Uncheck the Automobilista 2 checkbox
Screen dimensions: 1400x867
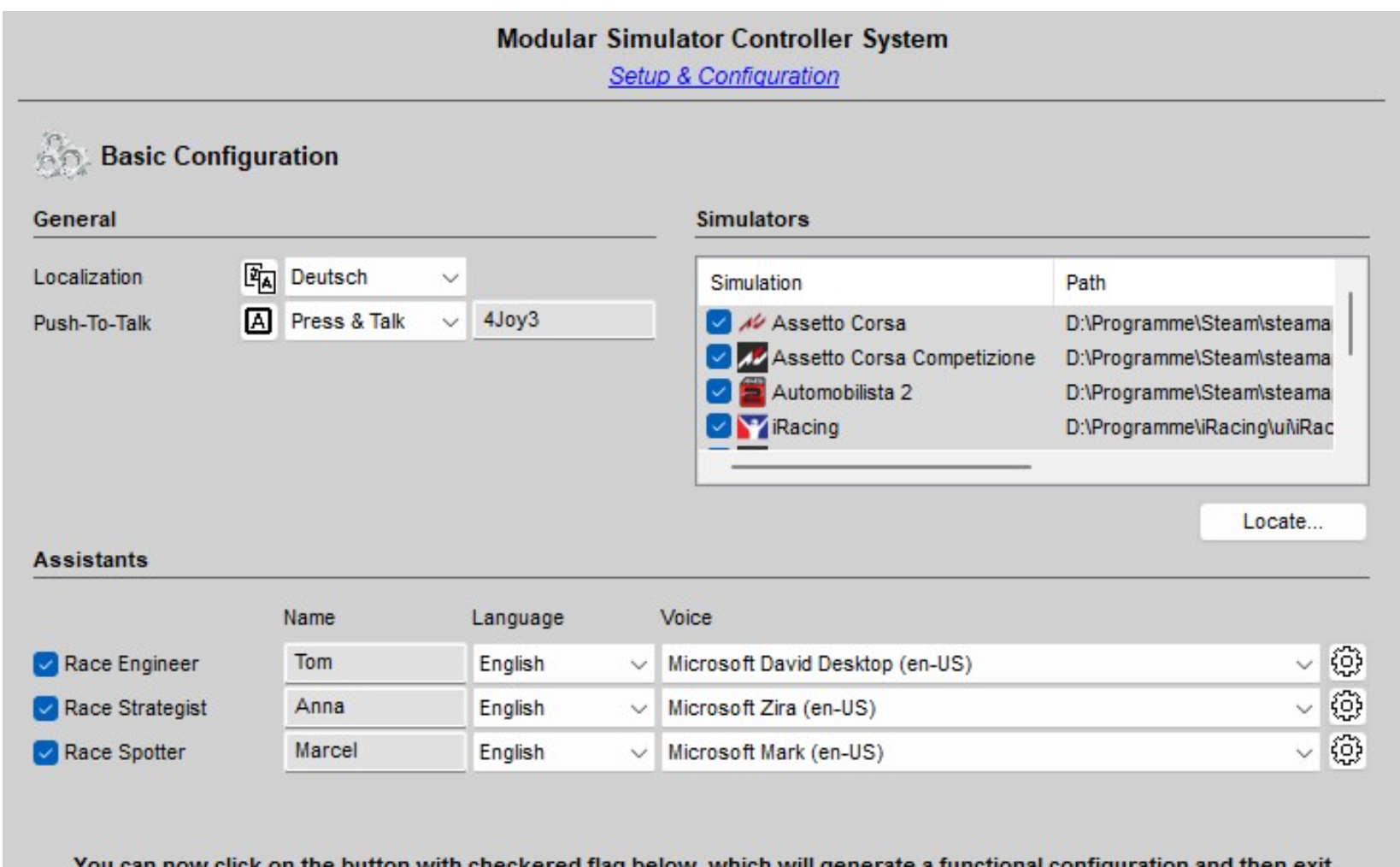point(719,392)
